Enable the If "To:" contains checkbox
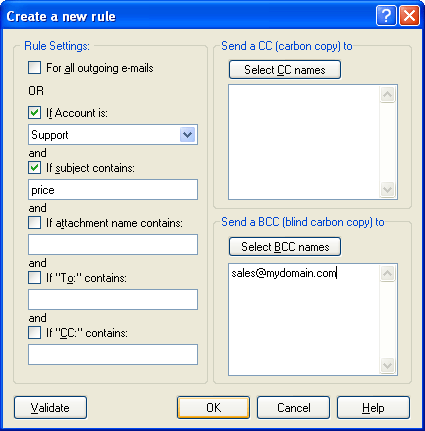The width and height of the screenshot is (425, 431). tap(35, 278)
